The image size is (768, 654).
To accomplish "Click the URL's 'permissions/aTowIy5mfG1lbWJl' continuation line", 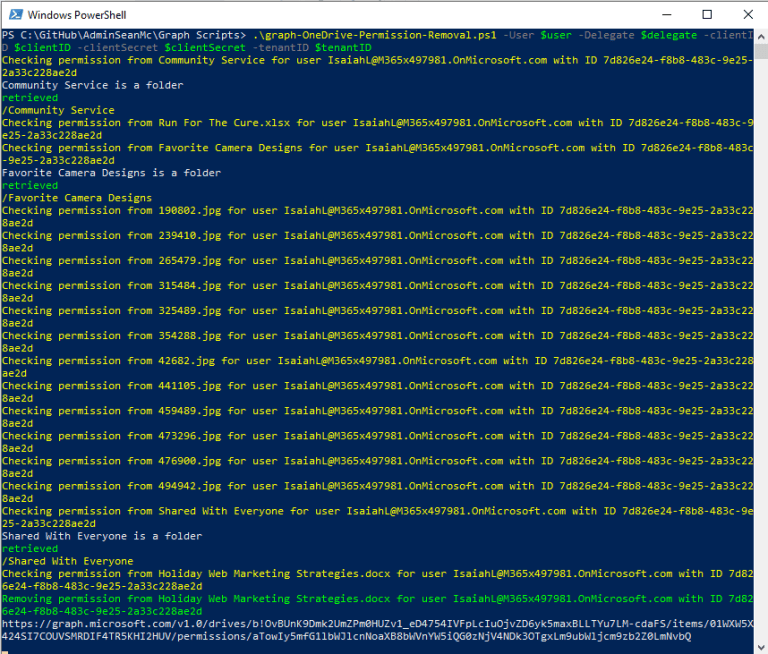I will 346,636.
